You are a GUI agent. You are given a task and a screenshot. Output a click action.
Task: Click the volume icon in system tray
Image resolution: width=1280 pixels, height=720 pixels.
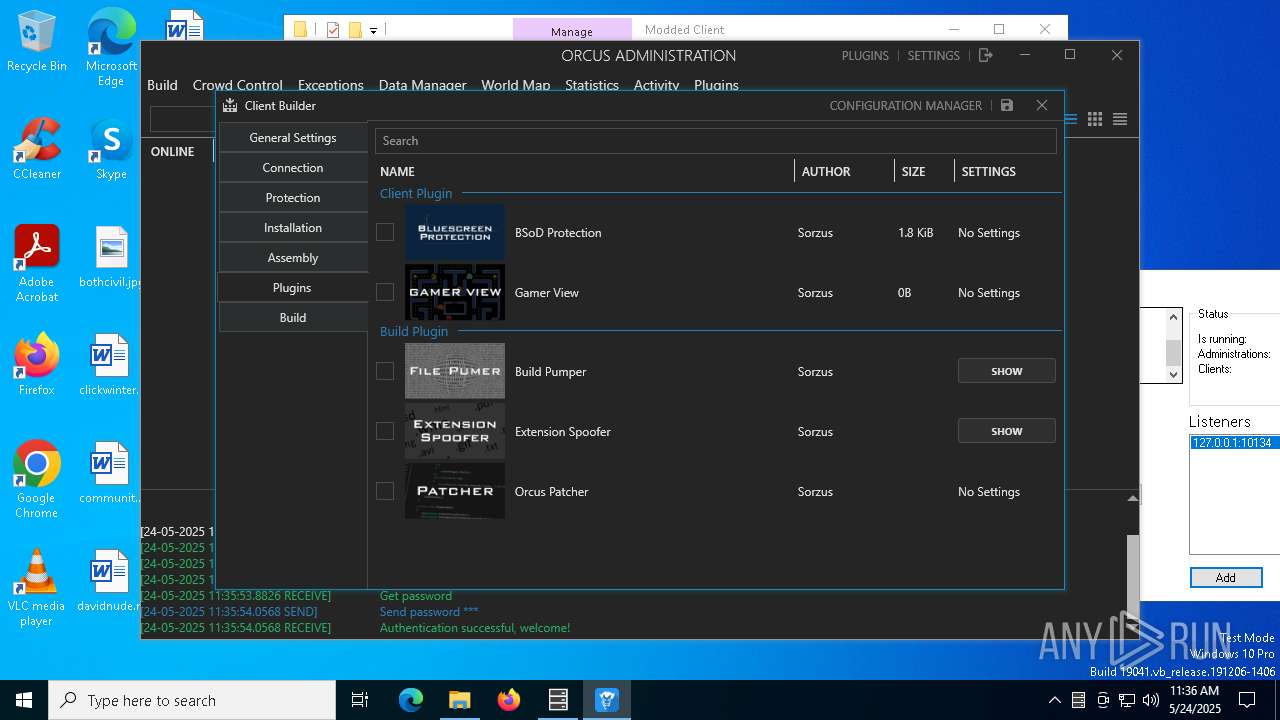(1151, 700)
